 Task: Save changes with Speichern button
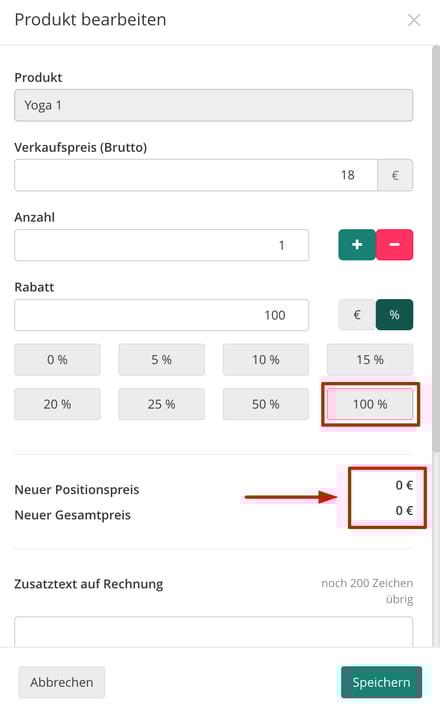tap(381, 682)
